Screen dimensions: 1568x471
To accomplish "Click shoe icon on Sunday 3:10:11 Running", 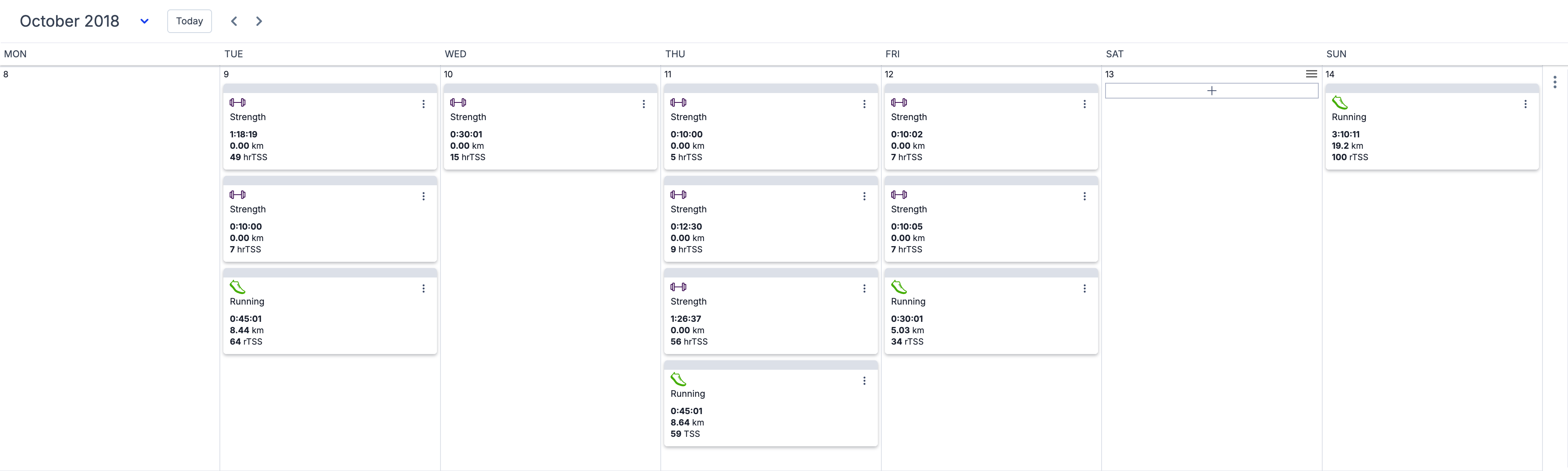I will tap(1339, 102).
